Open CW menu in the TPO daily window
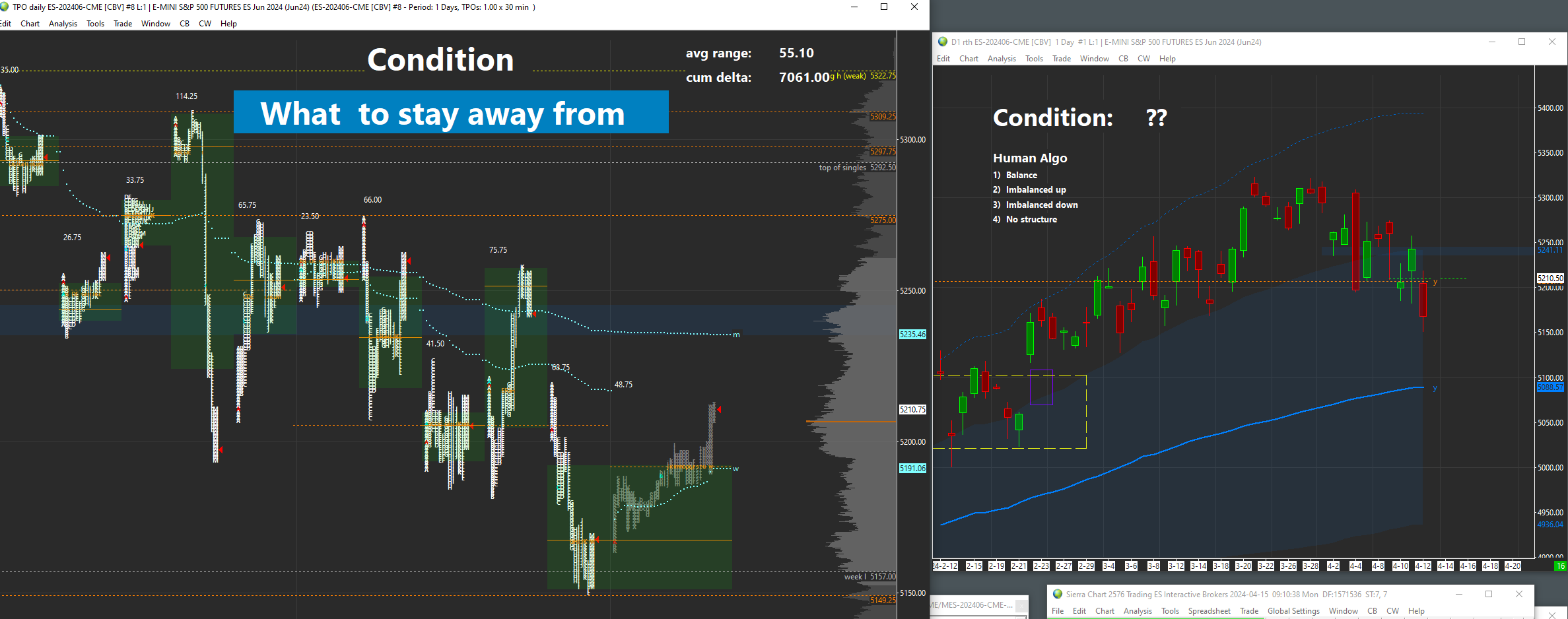Viewport: 1568px width, 619px height. coord(205,24)
